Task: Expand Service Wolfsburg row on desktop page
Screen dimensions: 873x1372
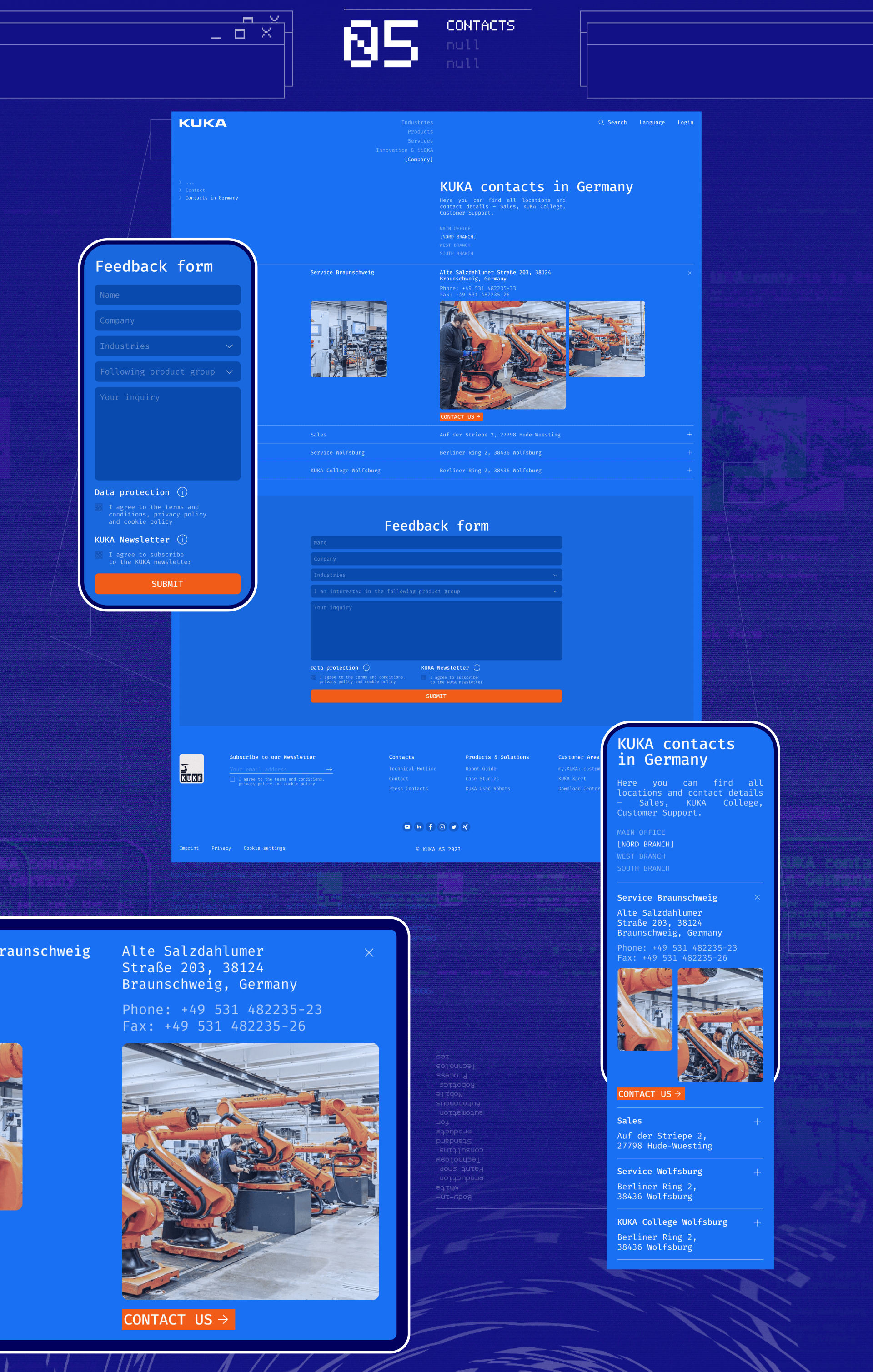Action: point(689,452)
